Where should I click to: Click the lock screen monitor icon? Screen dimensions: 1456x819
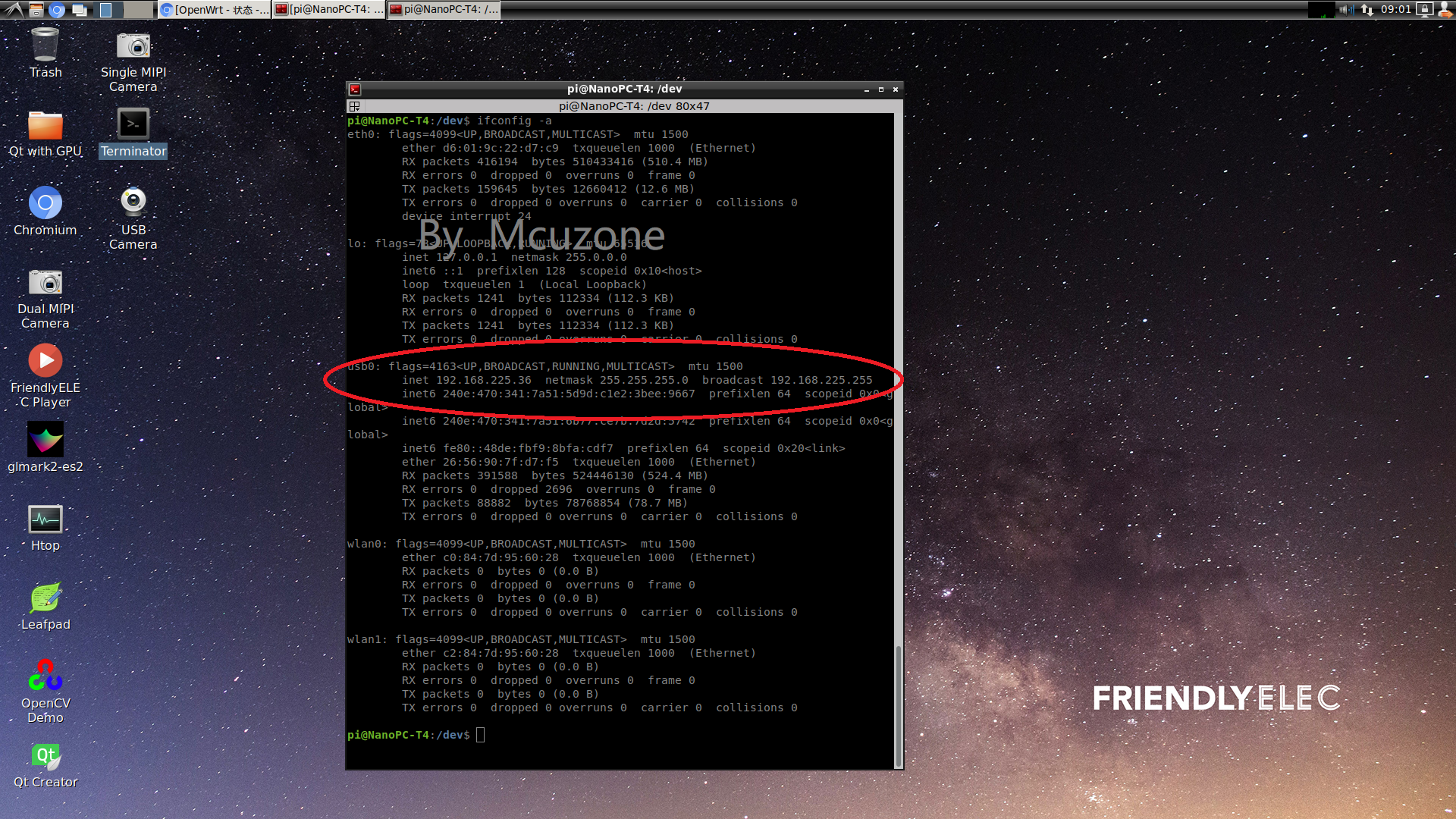[x=1425, y=9]
